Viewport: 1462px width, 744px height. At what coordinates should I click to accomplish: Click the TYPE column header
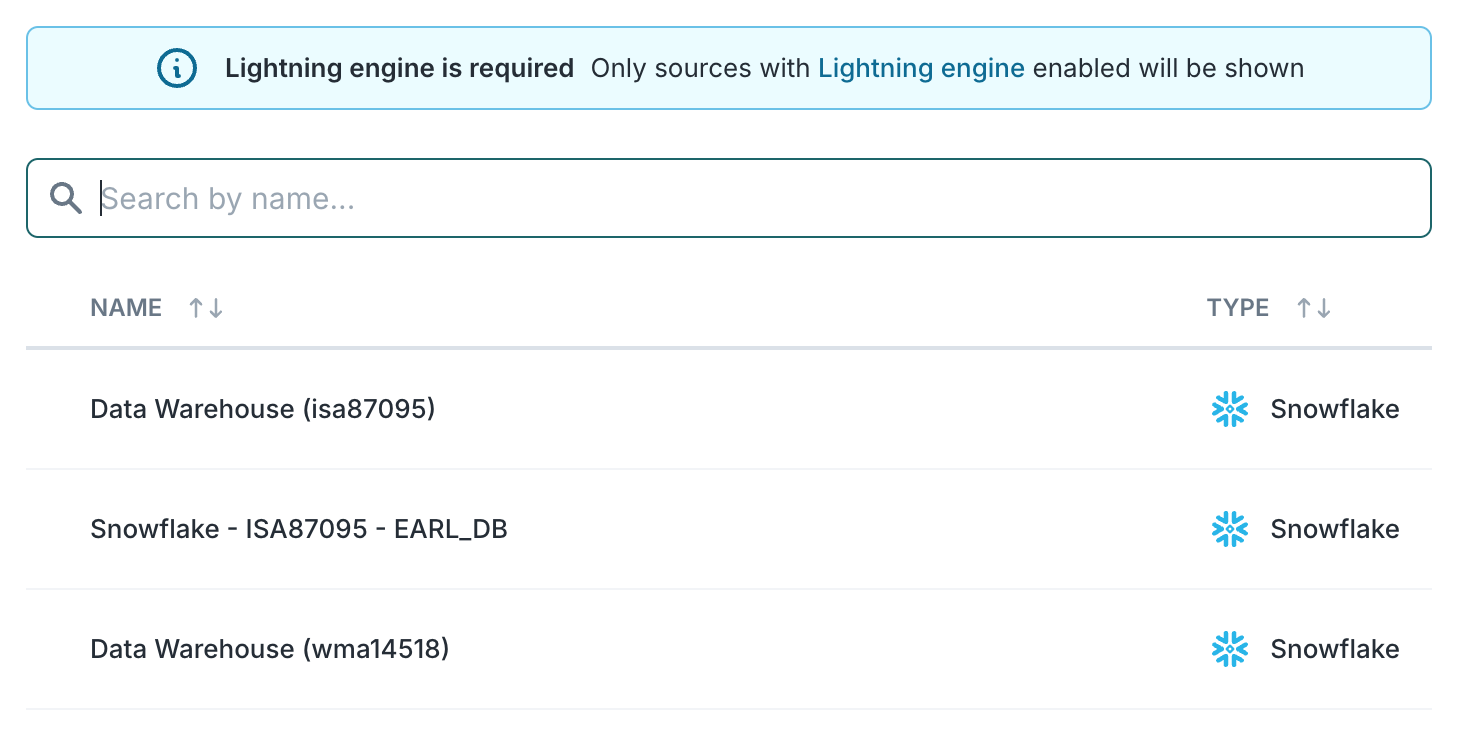[x=1237, y=308]
